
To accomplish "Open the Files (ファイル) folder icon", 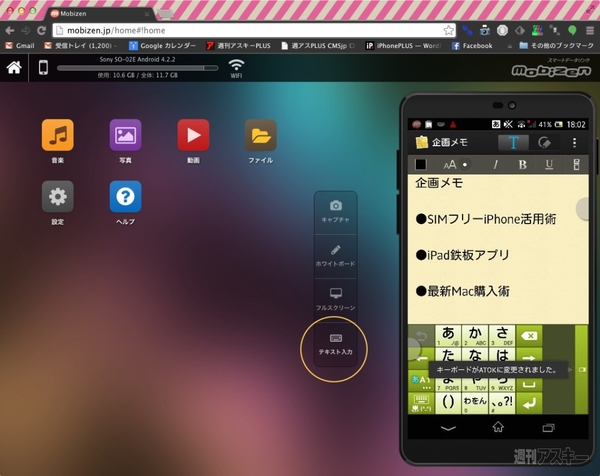I will click(x=261, y=135).
